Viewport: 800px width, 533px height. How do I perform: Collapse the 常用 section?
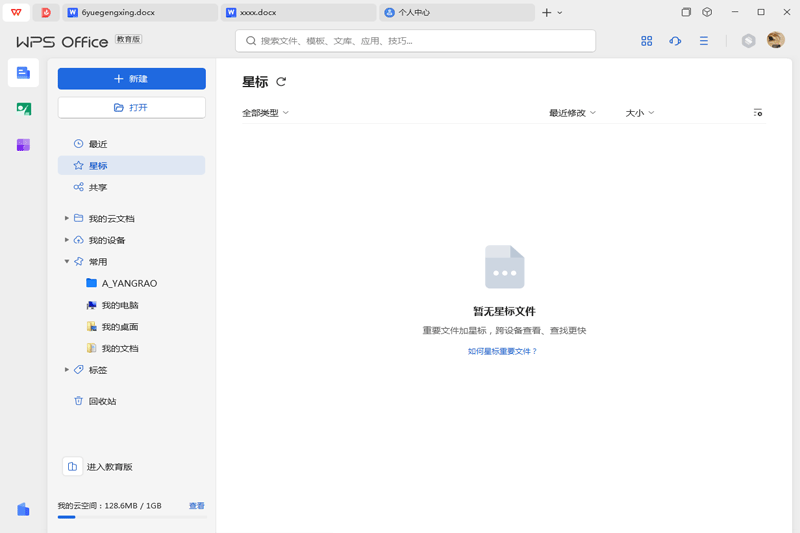point(67,262)
